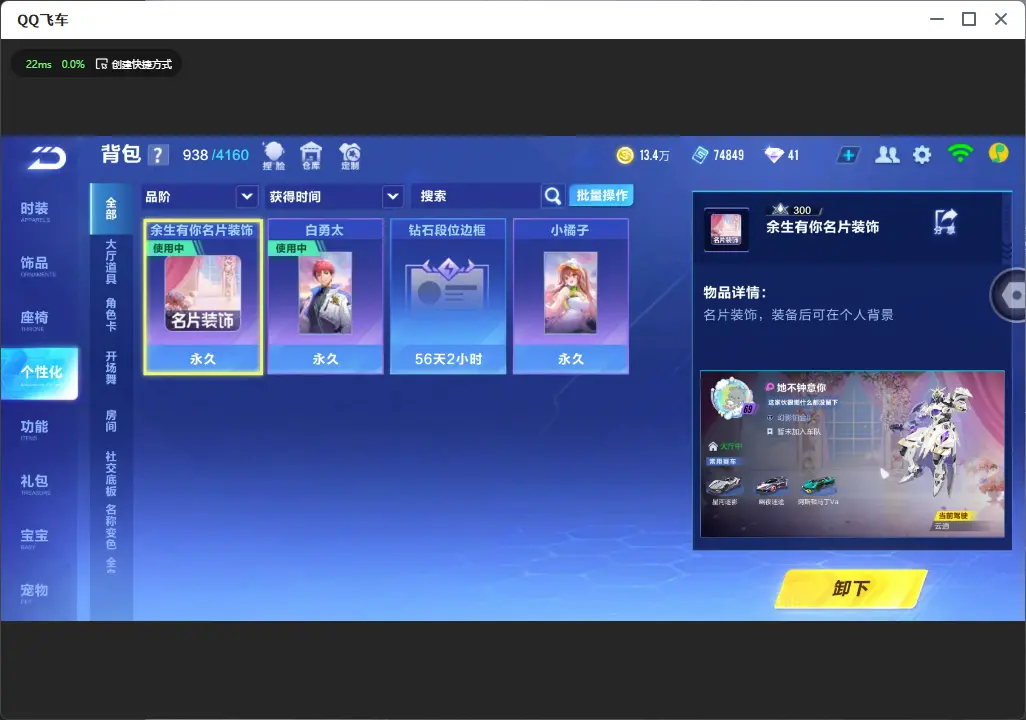
Task: Click the name card preview image
Action: click(x=853, y=454)
